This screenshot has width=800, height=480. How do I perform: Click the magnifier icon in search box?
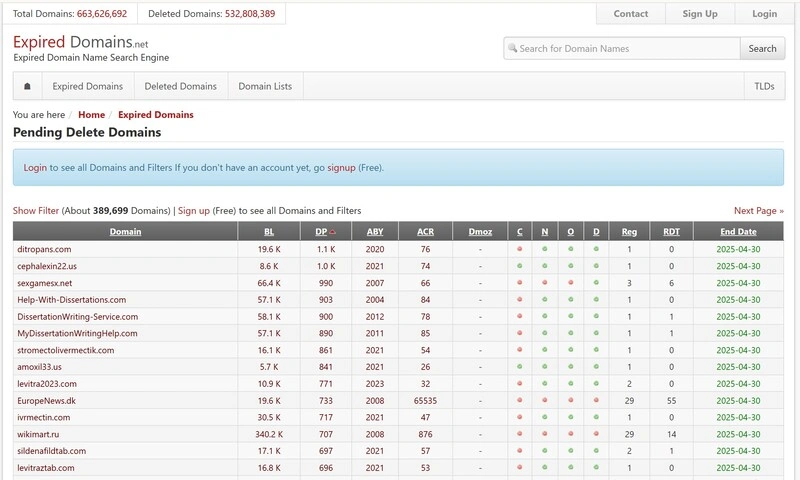click(x=512, y=48)
